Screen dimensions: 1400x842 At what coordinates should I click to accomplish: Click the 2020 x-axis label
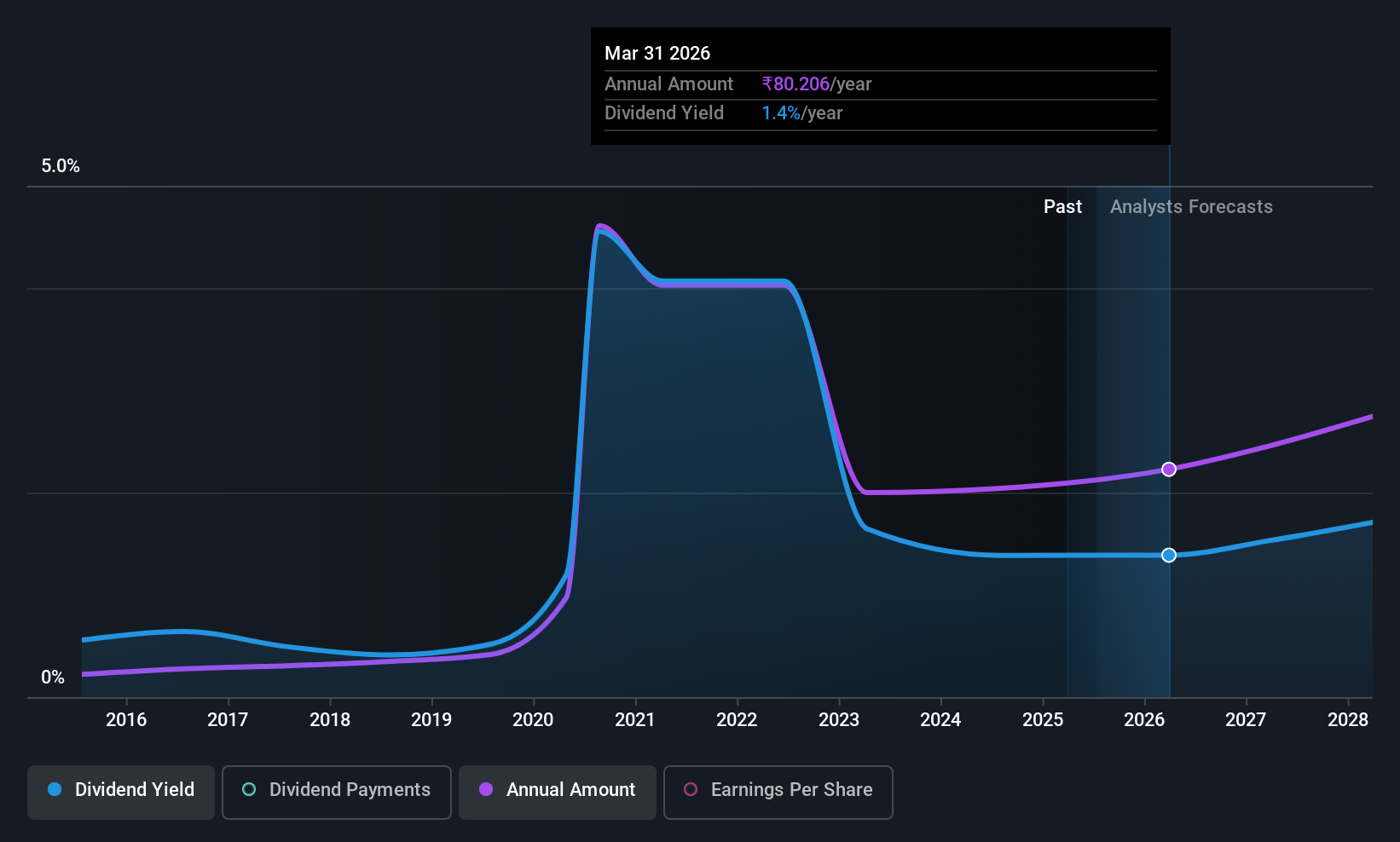click(x=533, y=720)
